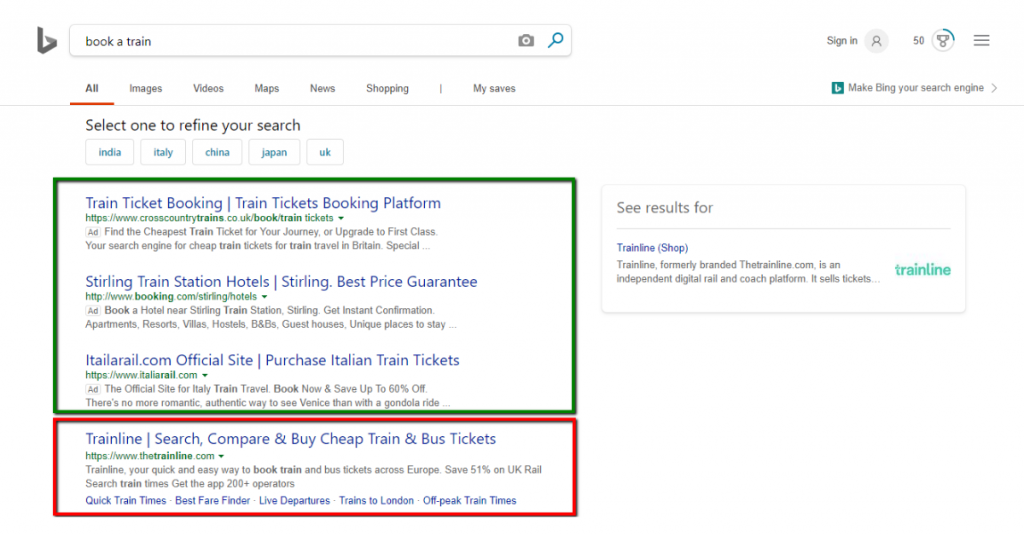This screenshot has width=1024, height=536.
Task: Open the hamburger settings menu
Action: [981, 40]
